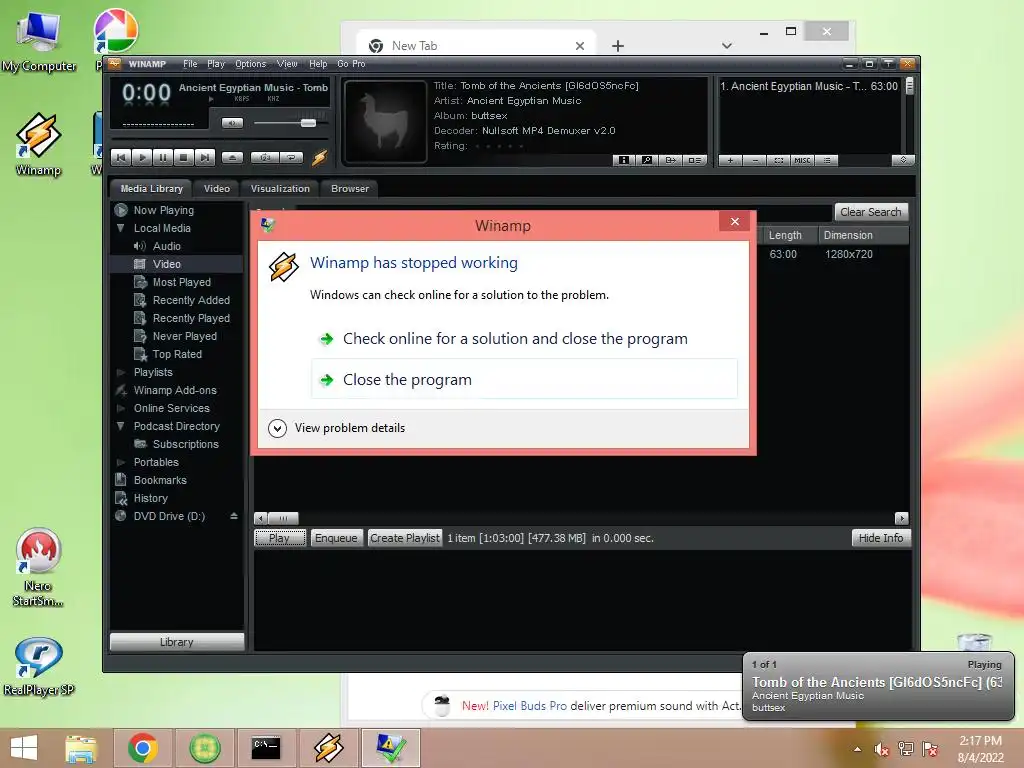Click the playlist add (+) button
This screenshot has width=1024, height=768.
730,160
